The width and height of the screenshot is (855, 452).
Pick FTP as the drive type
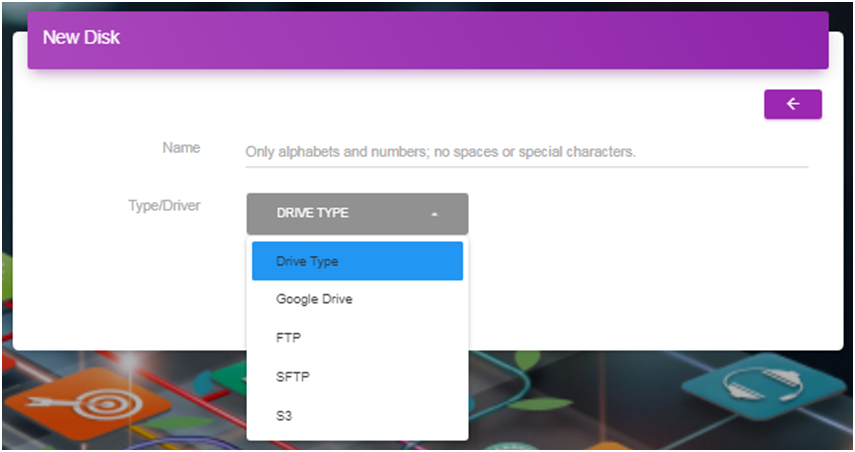pos(357,338)
